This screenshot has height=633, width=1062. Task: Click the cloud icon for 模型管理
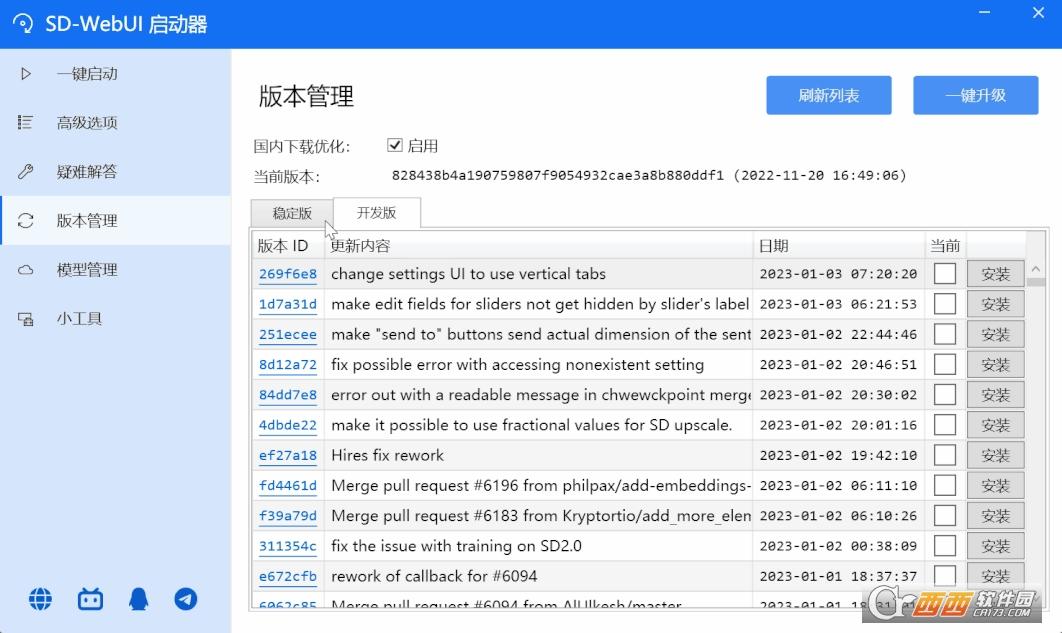(x=25, y=269)
